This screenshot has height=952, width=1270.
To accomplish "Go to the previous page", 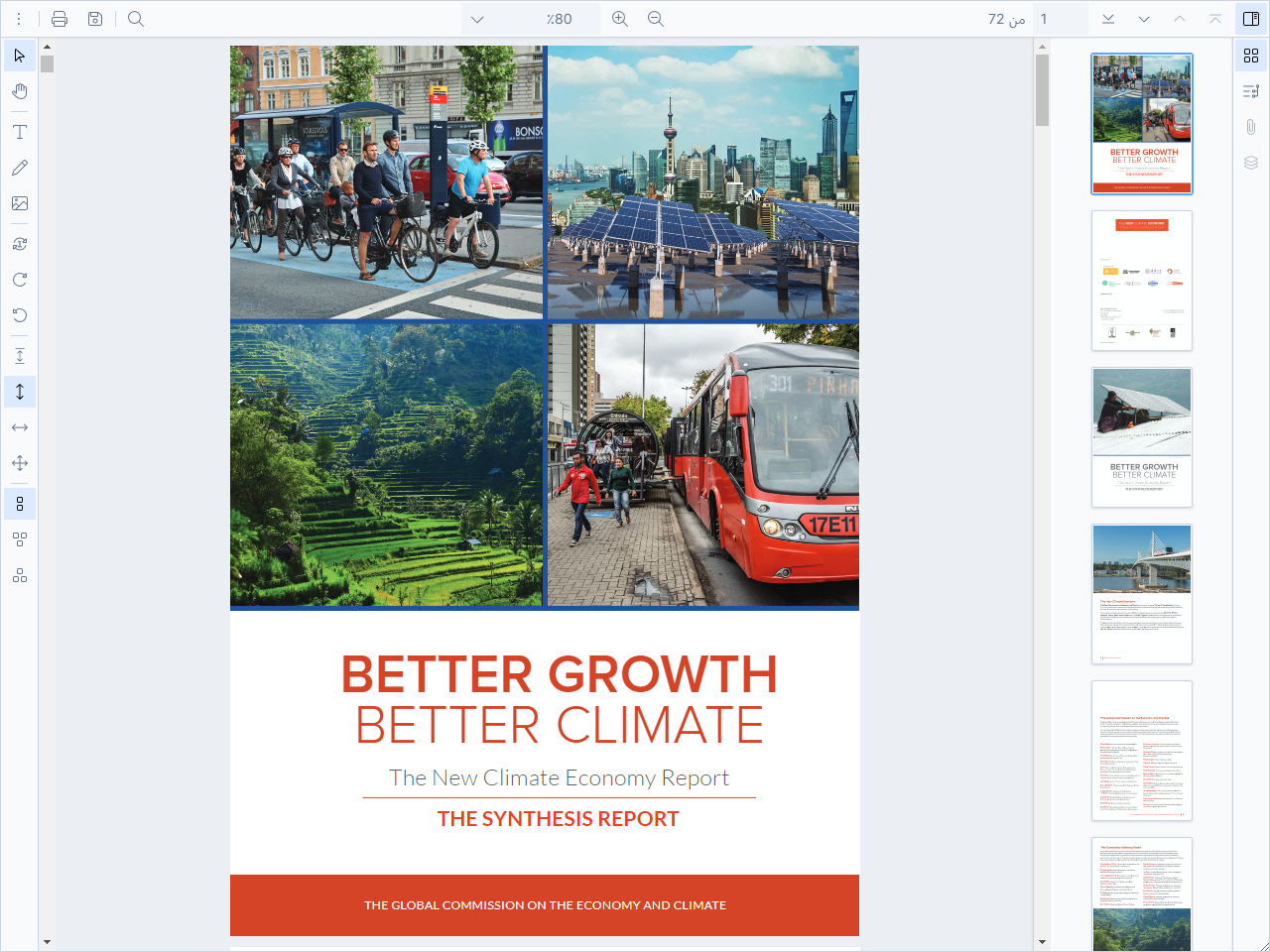I will [x=1180, y=19].
